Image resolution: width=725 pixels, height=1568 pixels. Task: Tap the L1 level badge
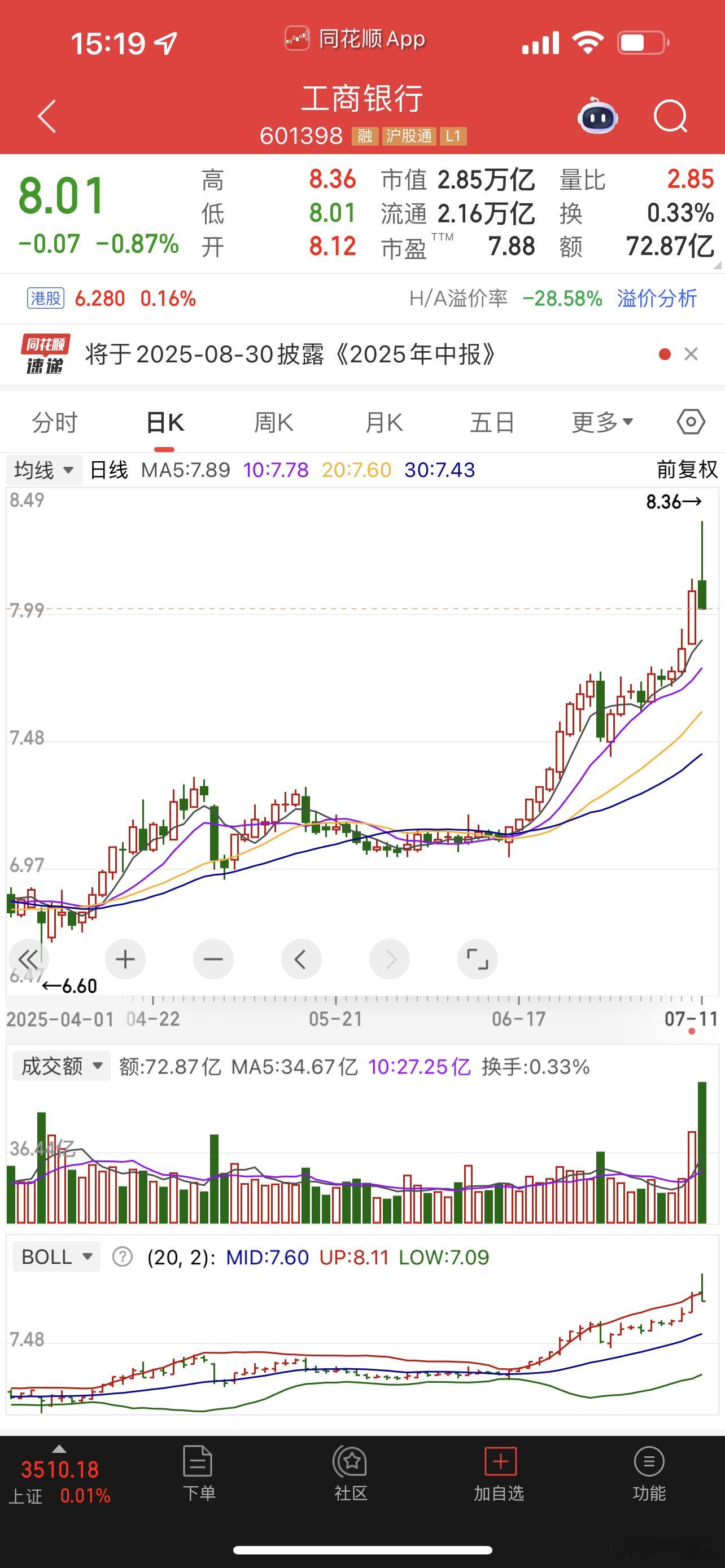pyautogui.click(x=453, y=135)
